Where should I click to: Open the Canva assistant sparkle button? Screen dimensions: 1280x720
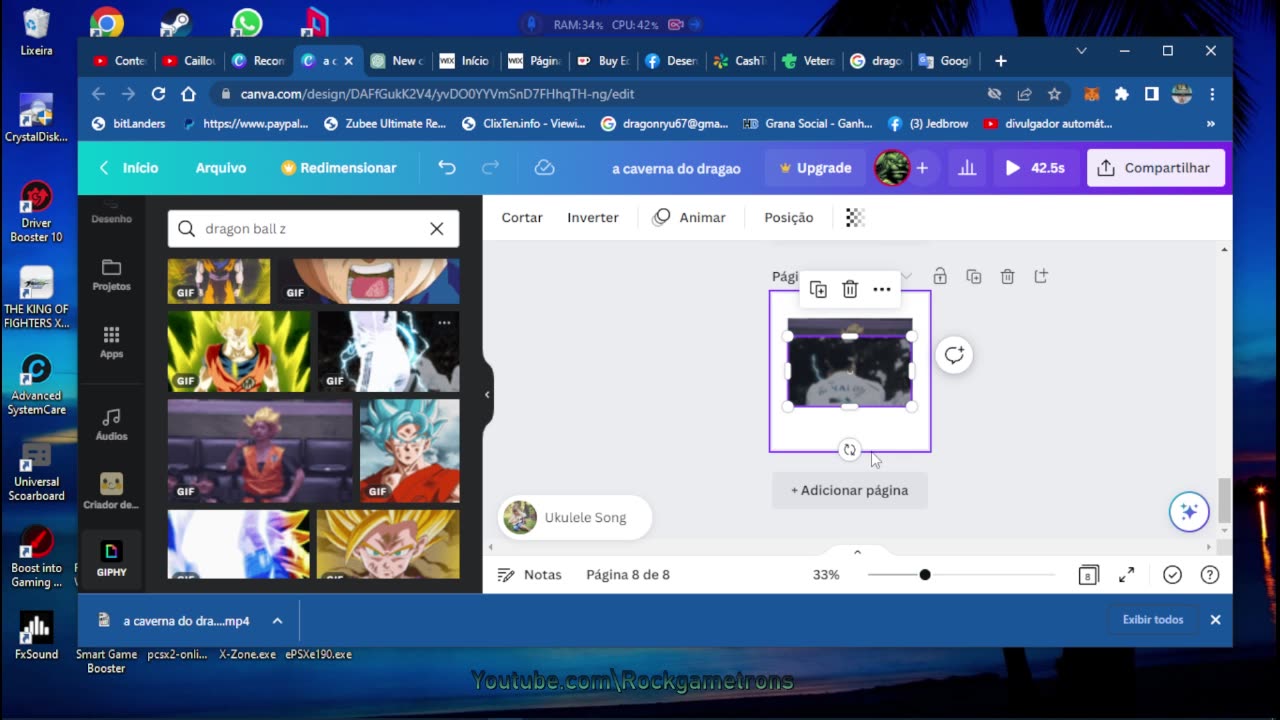point(1189,512)
